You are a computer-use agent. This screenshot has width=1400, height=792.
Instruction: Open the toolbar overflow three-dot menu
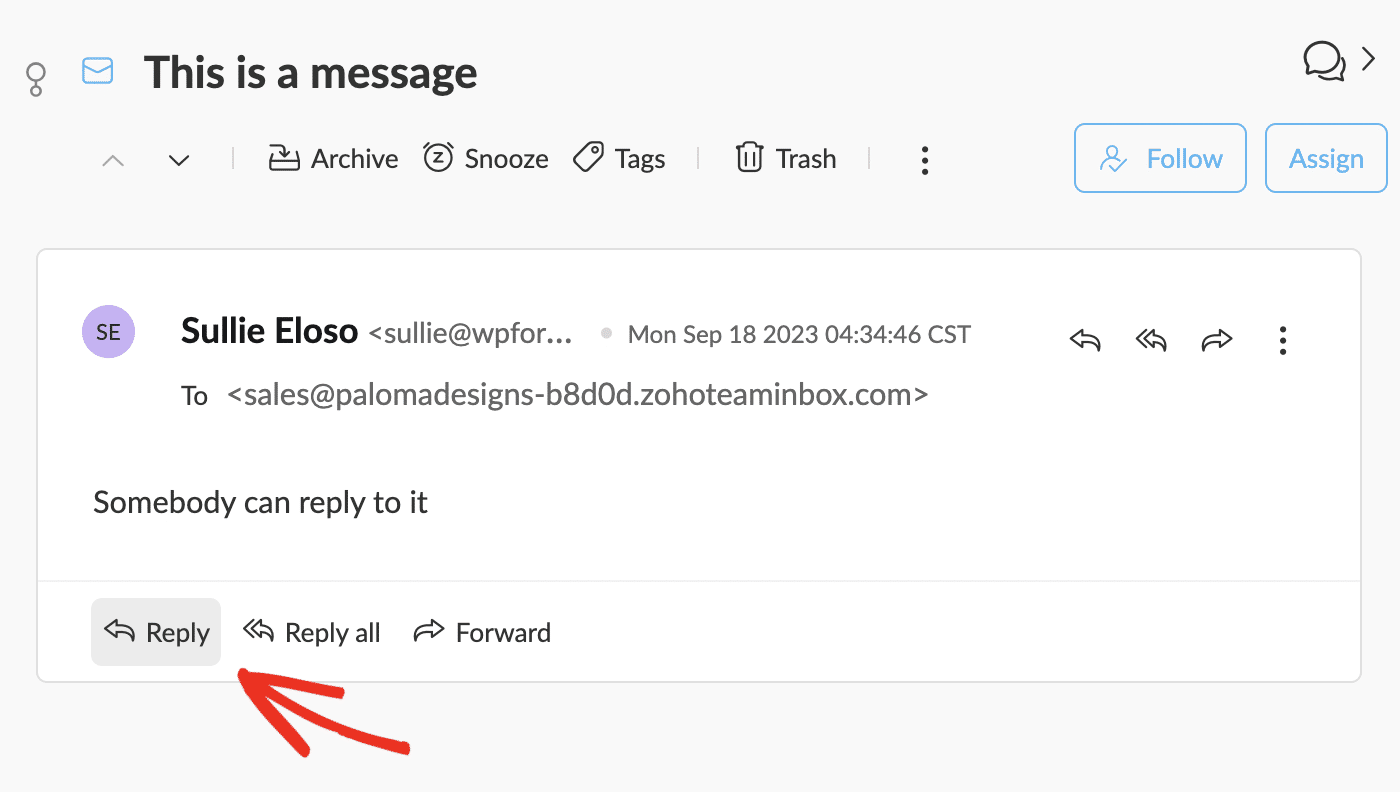pos(924,158)
